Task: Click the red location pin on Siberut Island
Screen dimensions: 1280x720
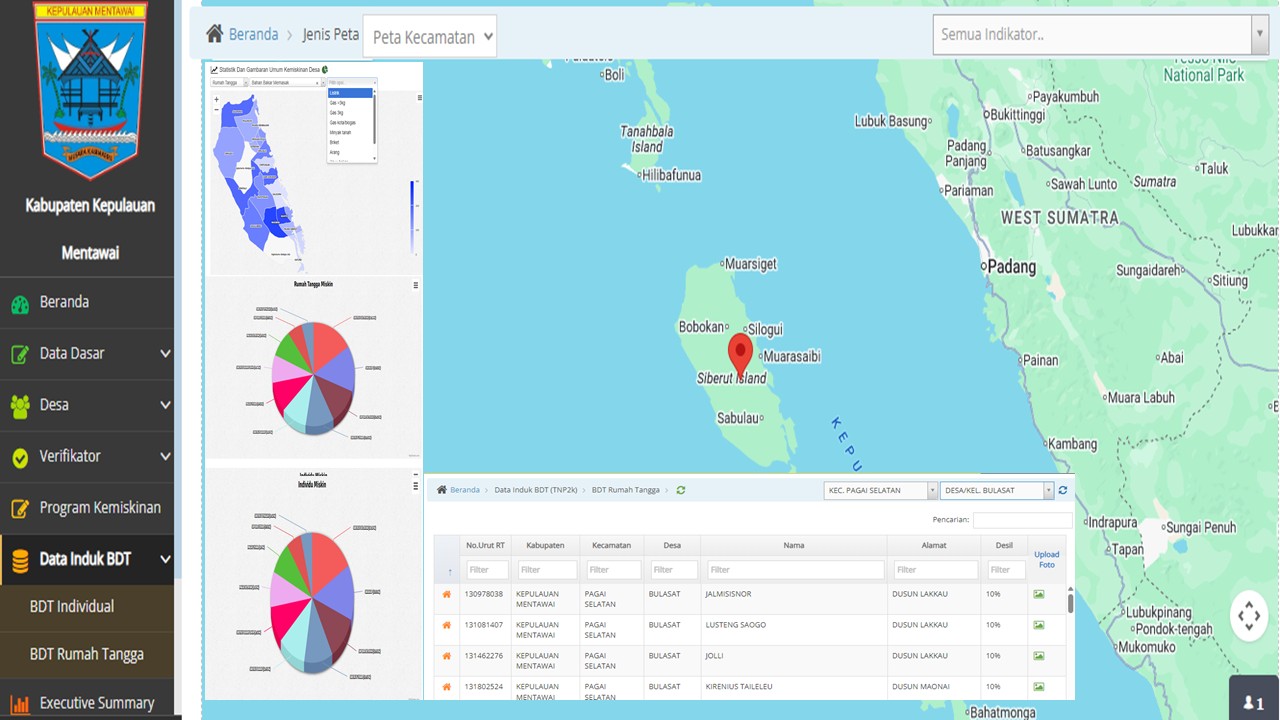Action: tap(740, 353)
